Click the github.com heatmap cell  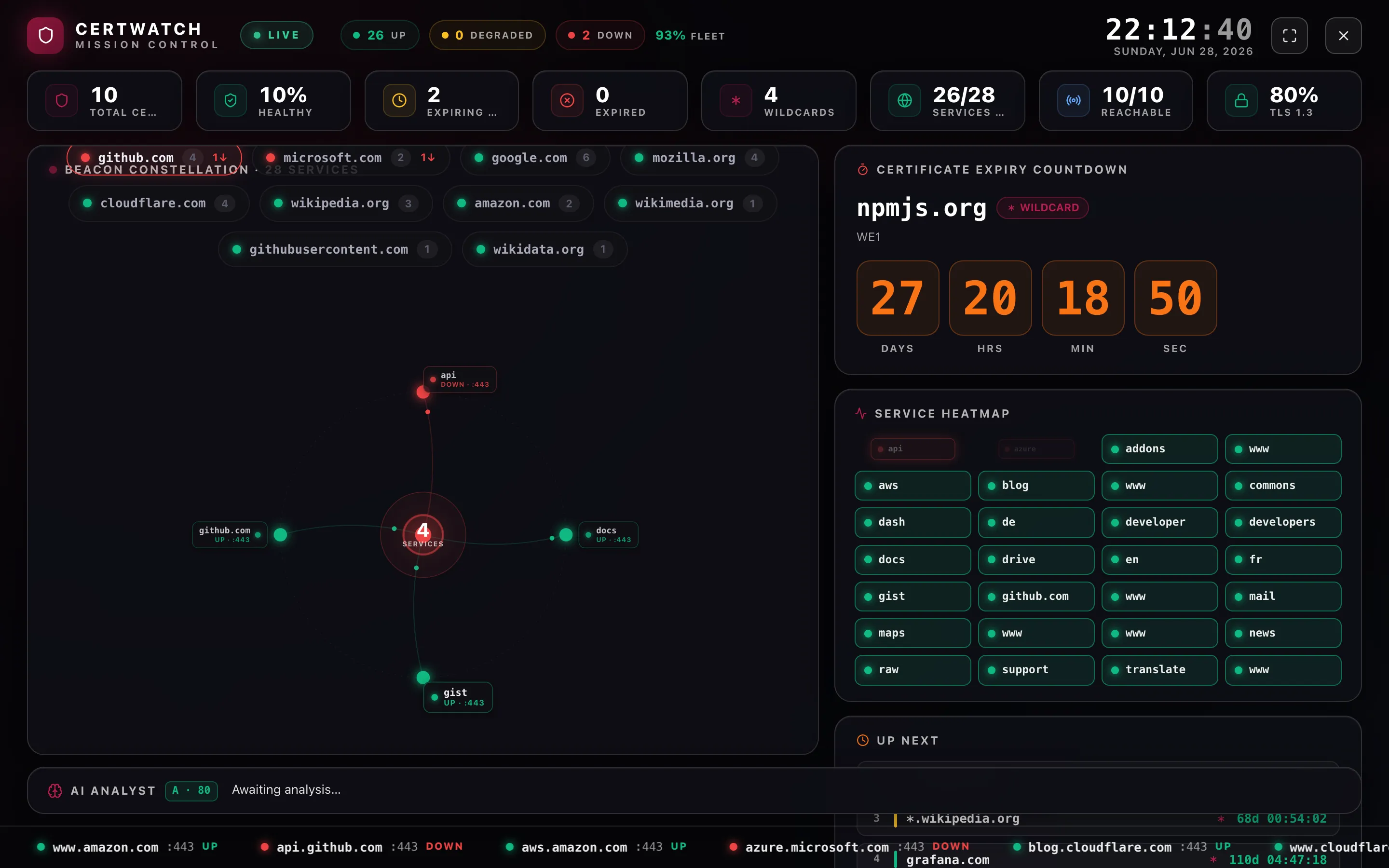click(1036, 597)
